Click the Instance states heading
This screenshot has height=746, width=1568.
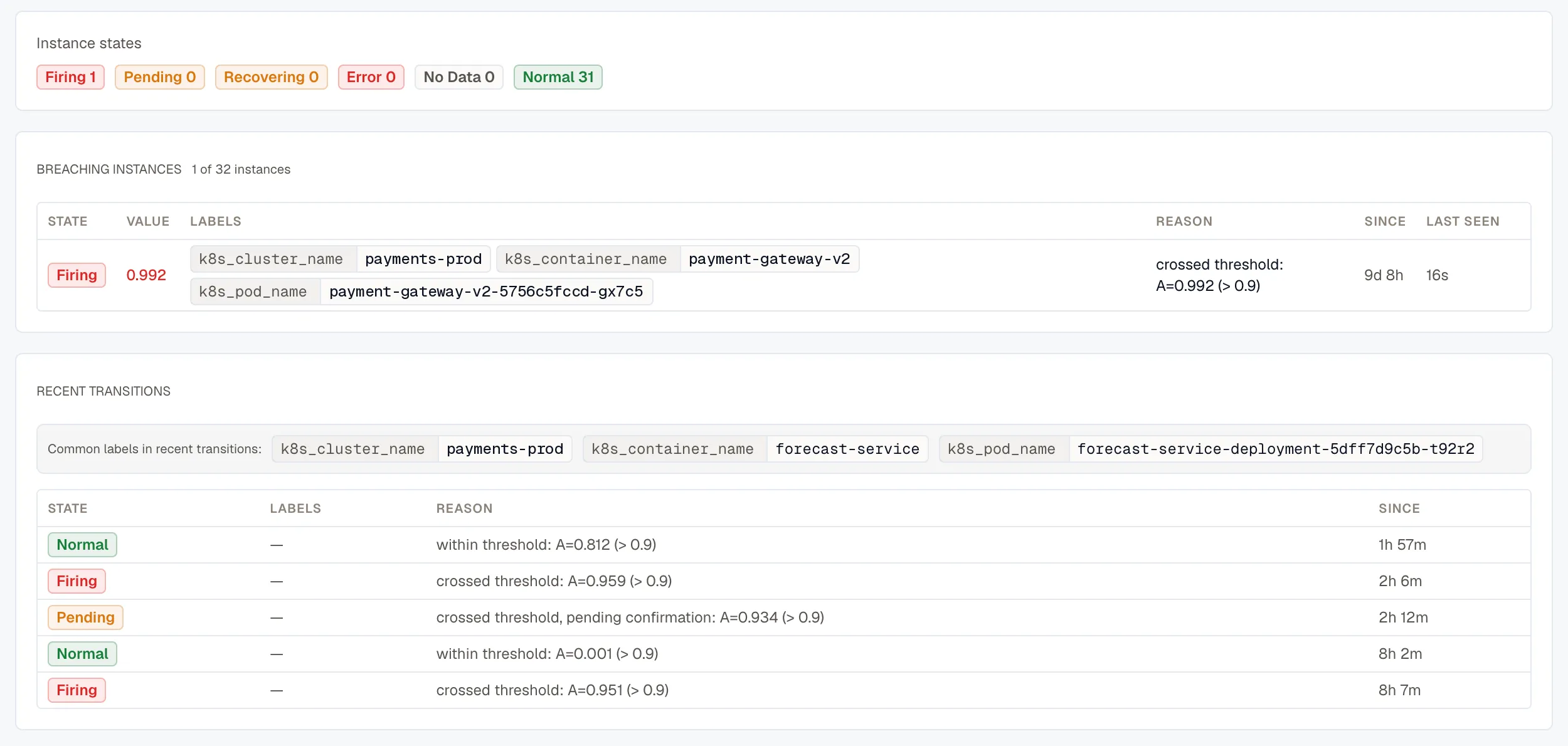(x=89, y=43)
